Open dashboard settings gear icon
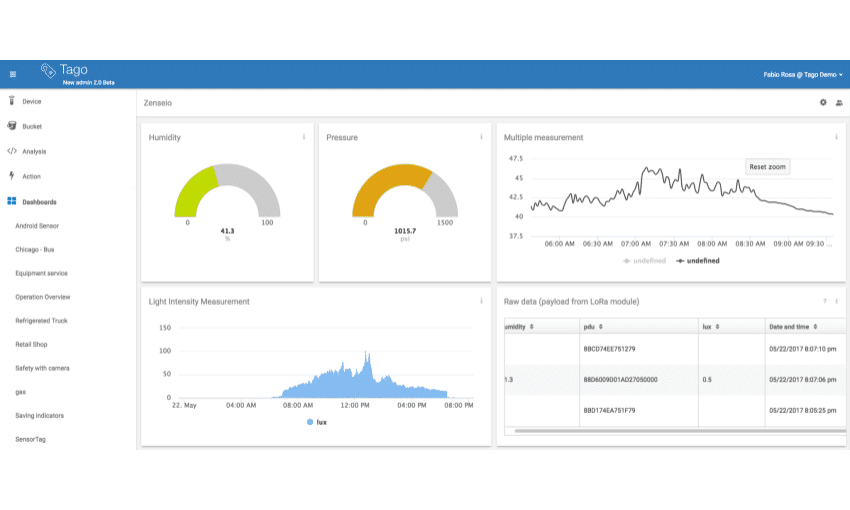Screen dimensions: 850x510 pyautogui.click(x=823, y=102)
